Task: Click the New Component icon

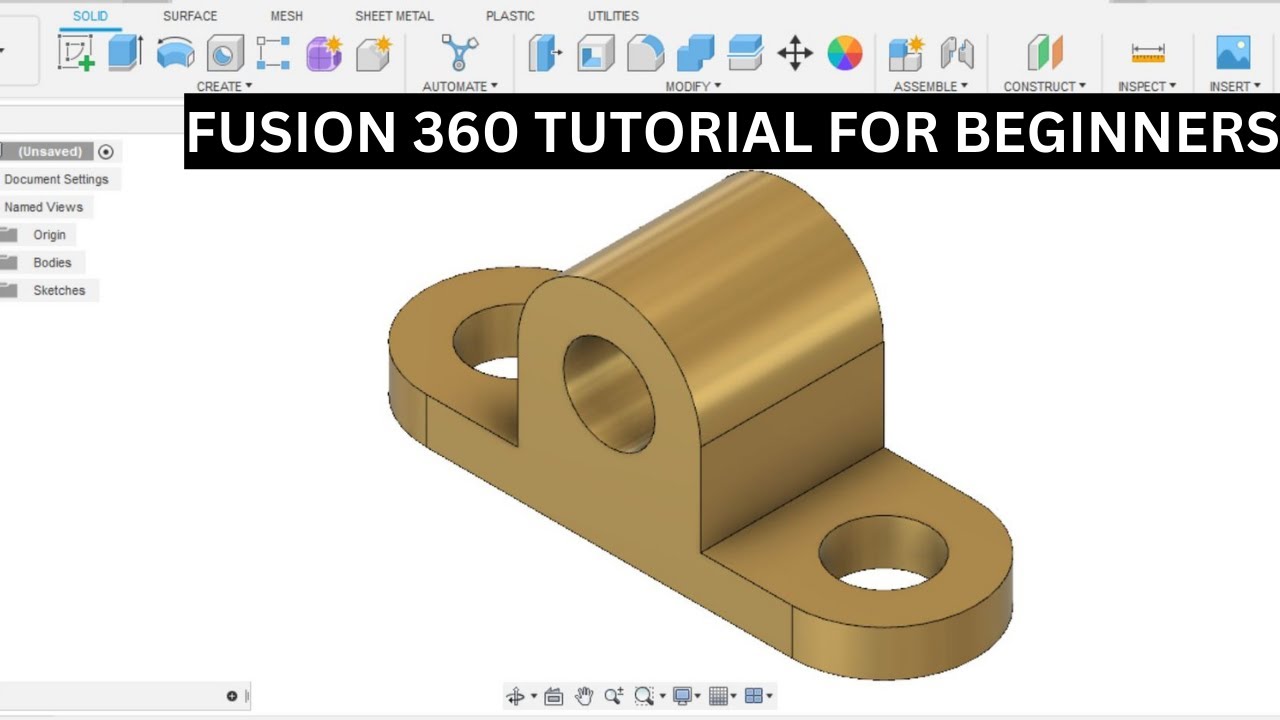Action: point(906,53)
